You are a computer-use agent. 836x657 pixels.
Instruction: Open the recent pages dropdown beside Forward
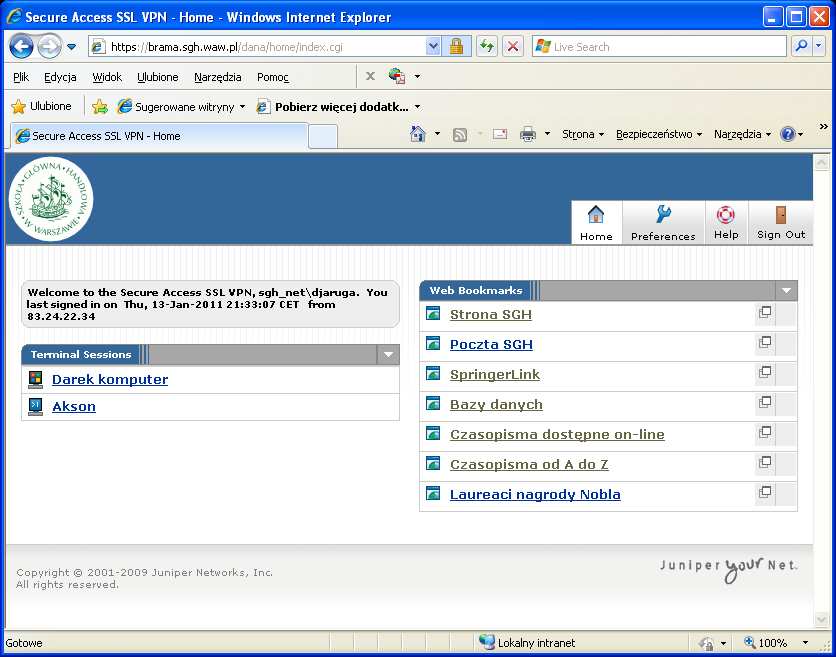point(71,47)
